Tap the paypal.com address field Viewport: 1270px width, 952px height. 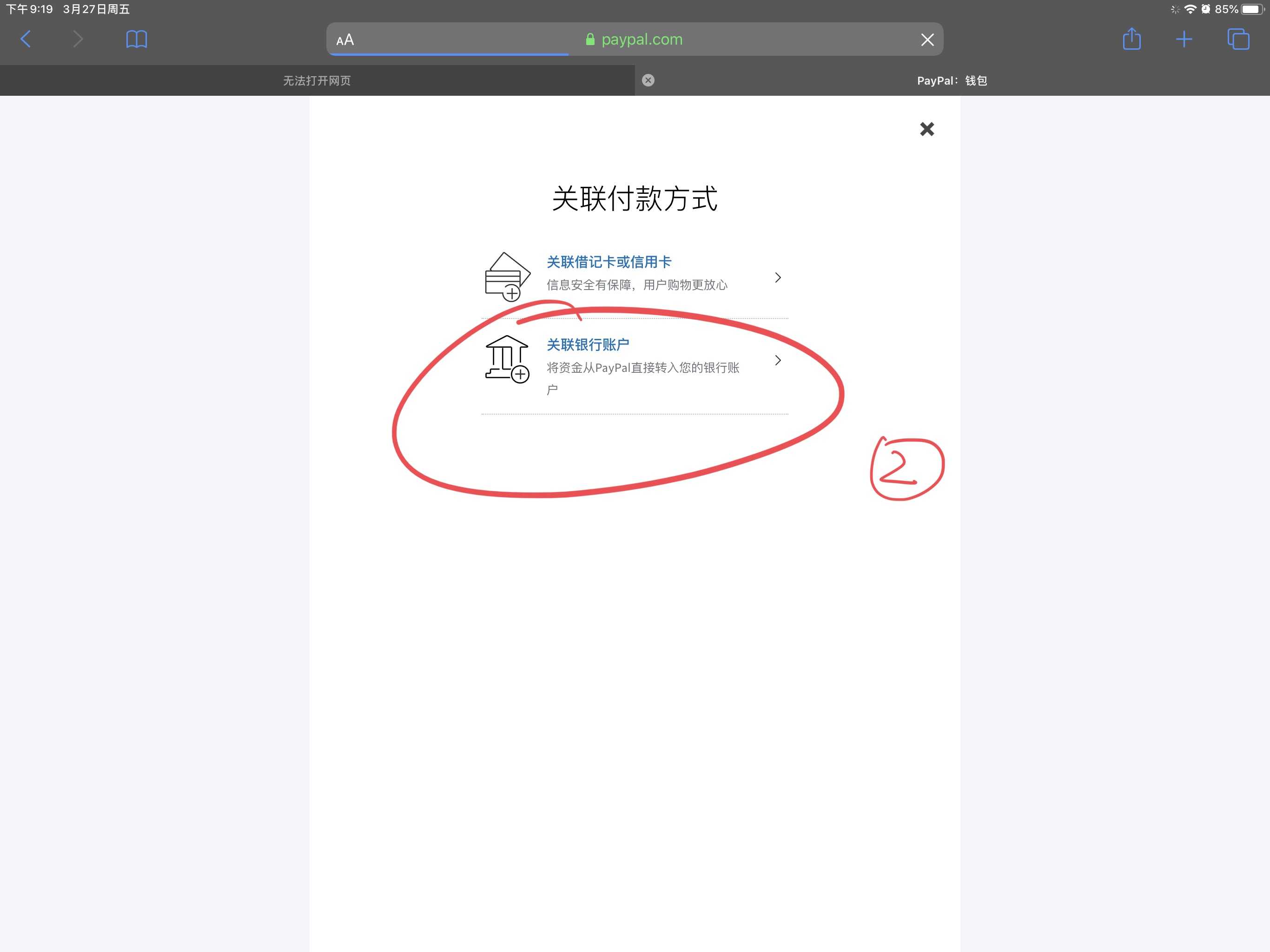642,40
